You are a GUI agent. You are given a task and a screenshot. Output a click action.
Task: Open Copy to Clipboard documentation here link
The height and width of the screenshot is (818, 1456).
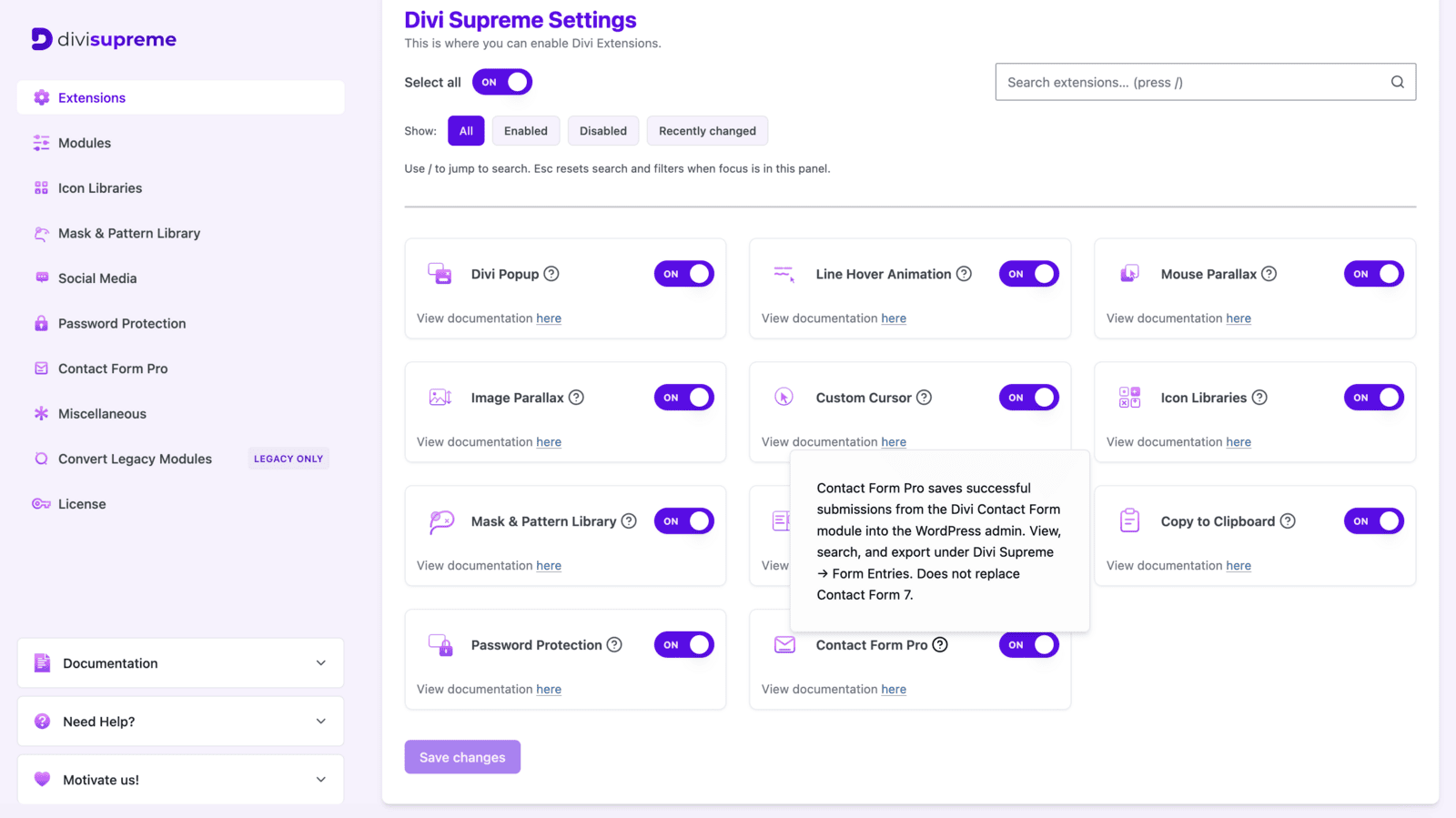click(x=1239, y=566)
